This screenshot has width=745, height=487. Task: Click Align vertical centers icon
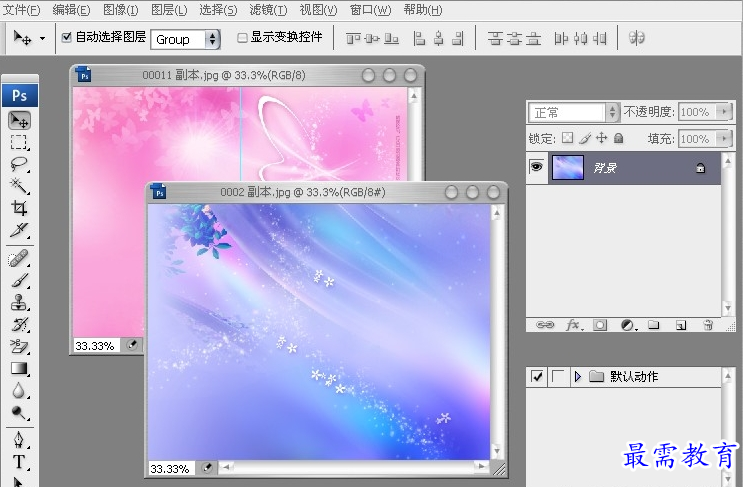tap(372, 38)
